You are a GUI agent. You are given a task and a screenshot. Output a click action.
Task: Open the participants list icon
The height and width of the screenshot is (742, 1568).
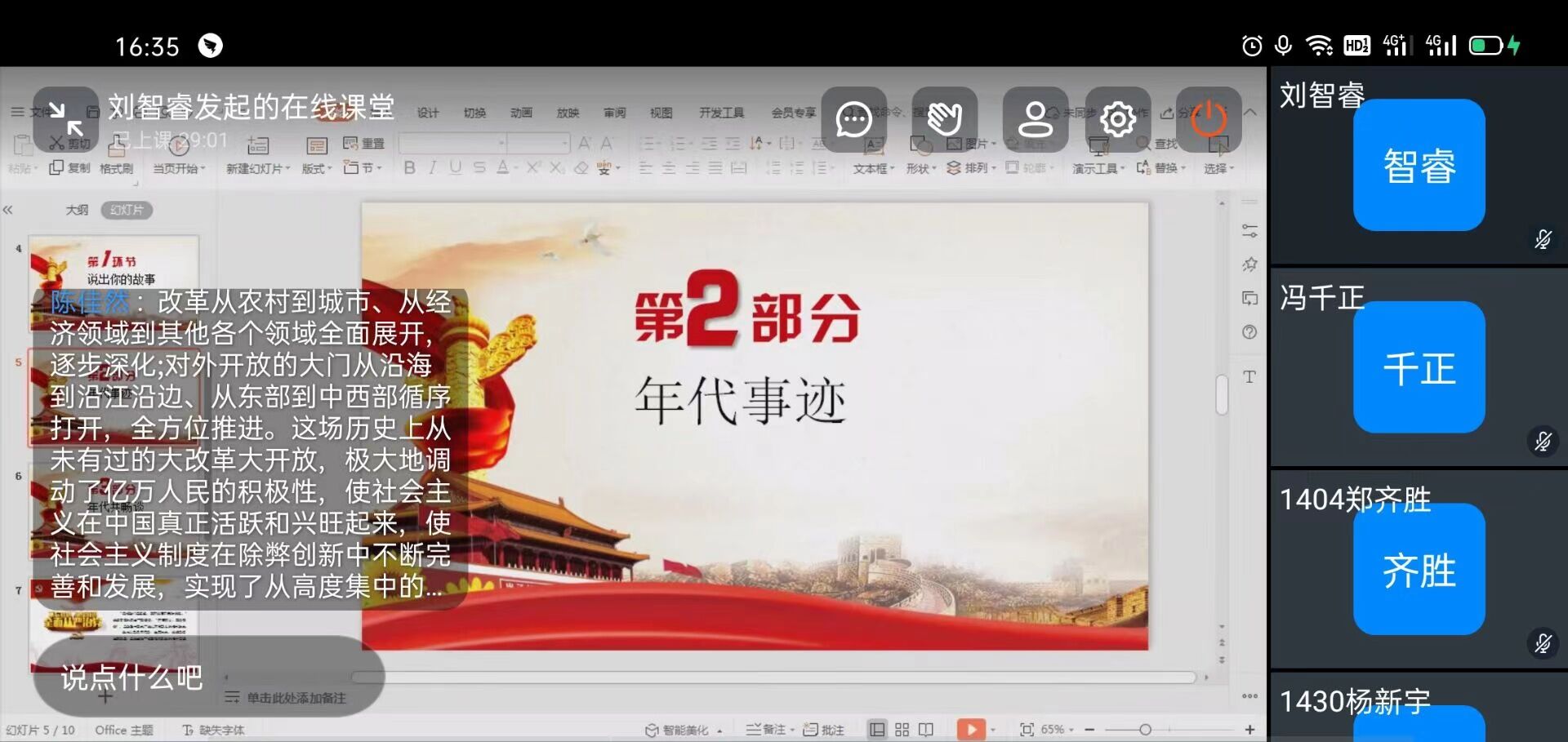coord(1036,119)
